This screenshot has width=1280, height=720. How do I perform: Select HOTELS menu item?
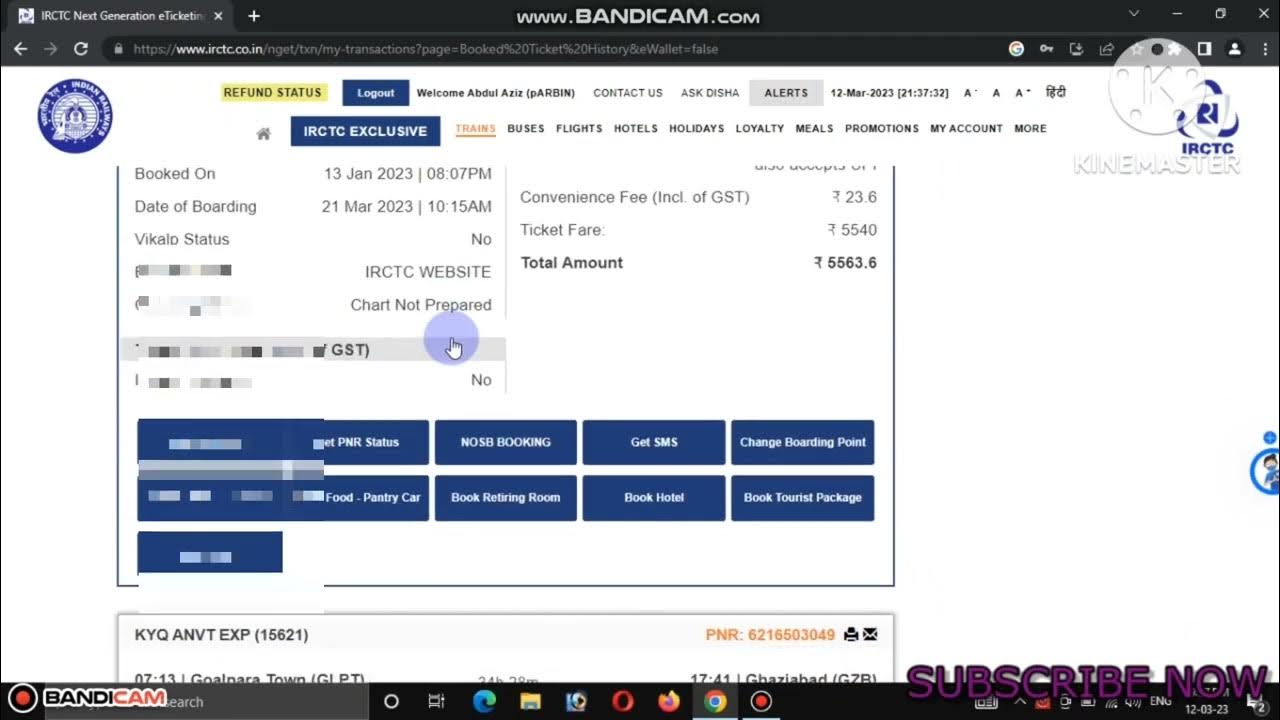click(x=636, y=128)
